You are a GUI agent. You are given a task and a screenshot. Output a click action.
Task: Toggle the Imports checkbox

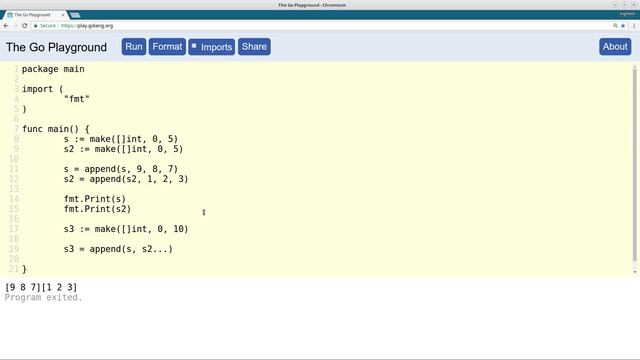tap(194, 46)
